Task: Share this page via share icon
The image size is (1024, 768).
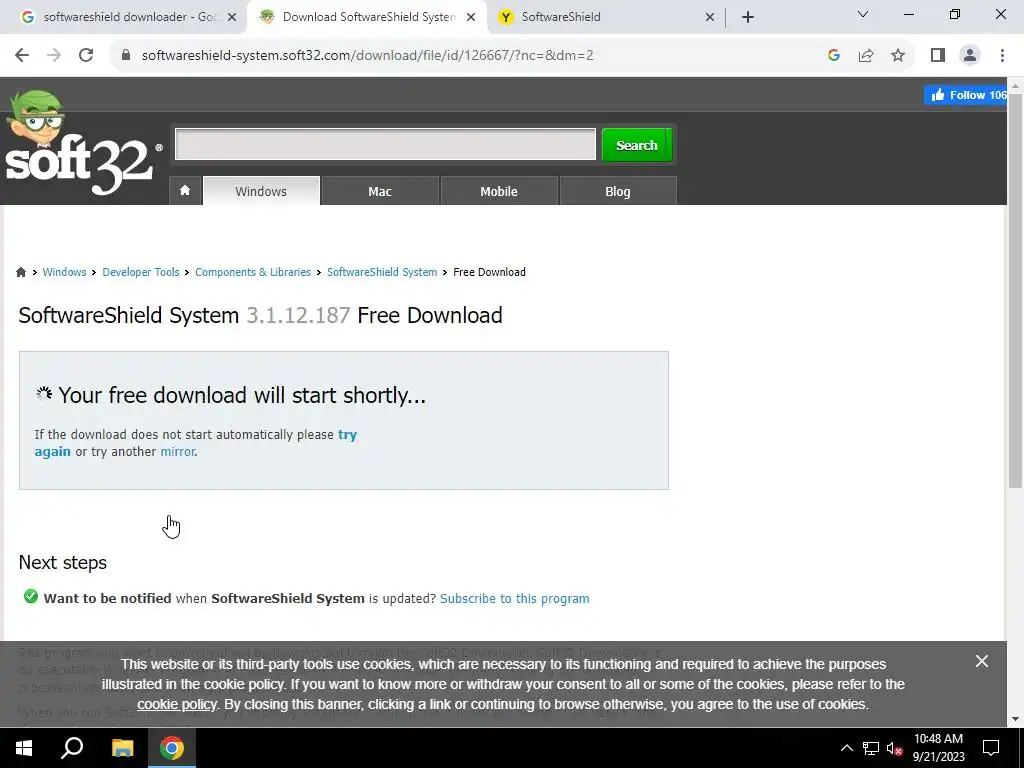Action: [x=866, y=55]
